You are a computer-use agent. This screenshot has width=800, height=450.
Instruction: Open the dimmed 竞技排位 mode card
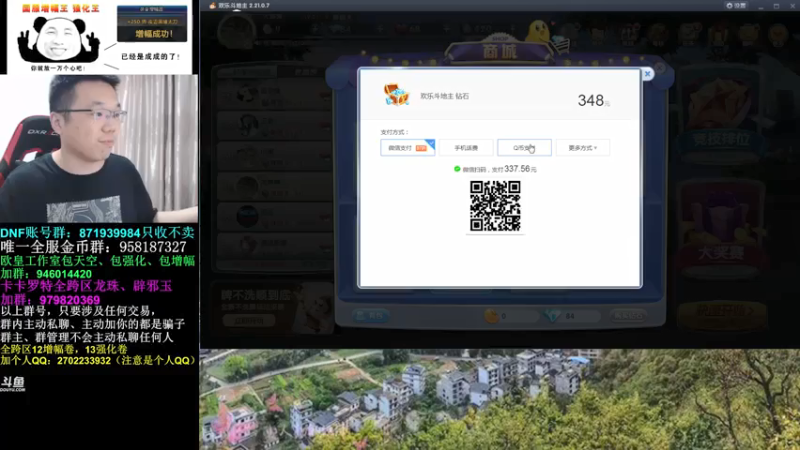coord(721,117)
